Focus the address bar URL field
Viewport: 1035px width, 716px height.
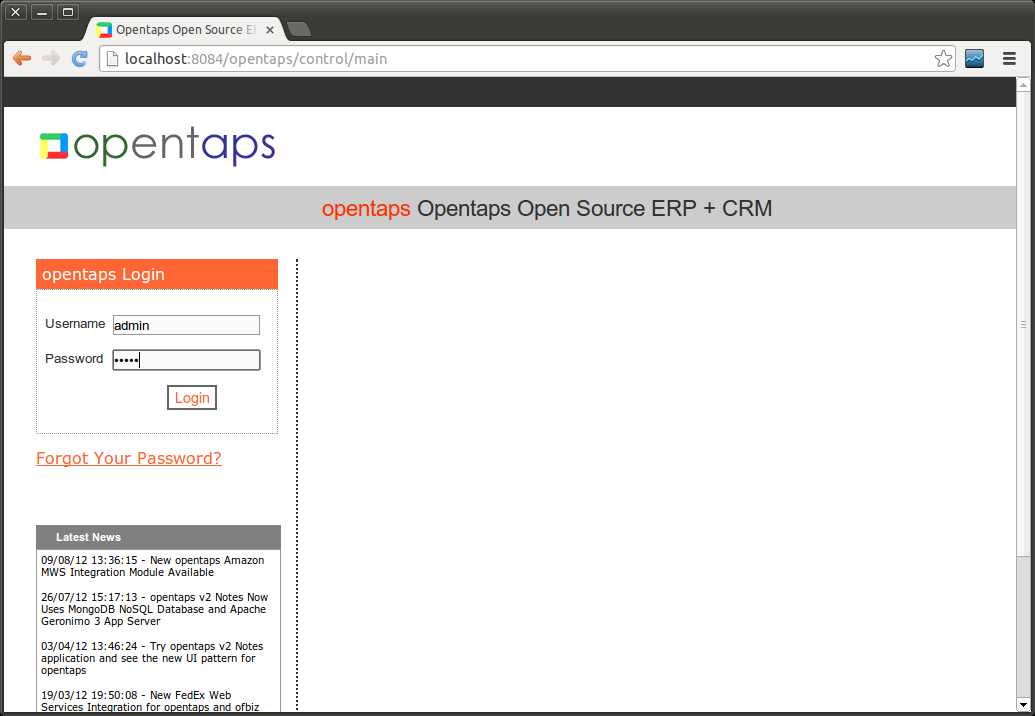(x=526, y=59)
